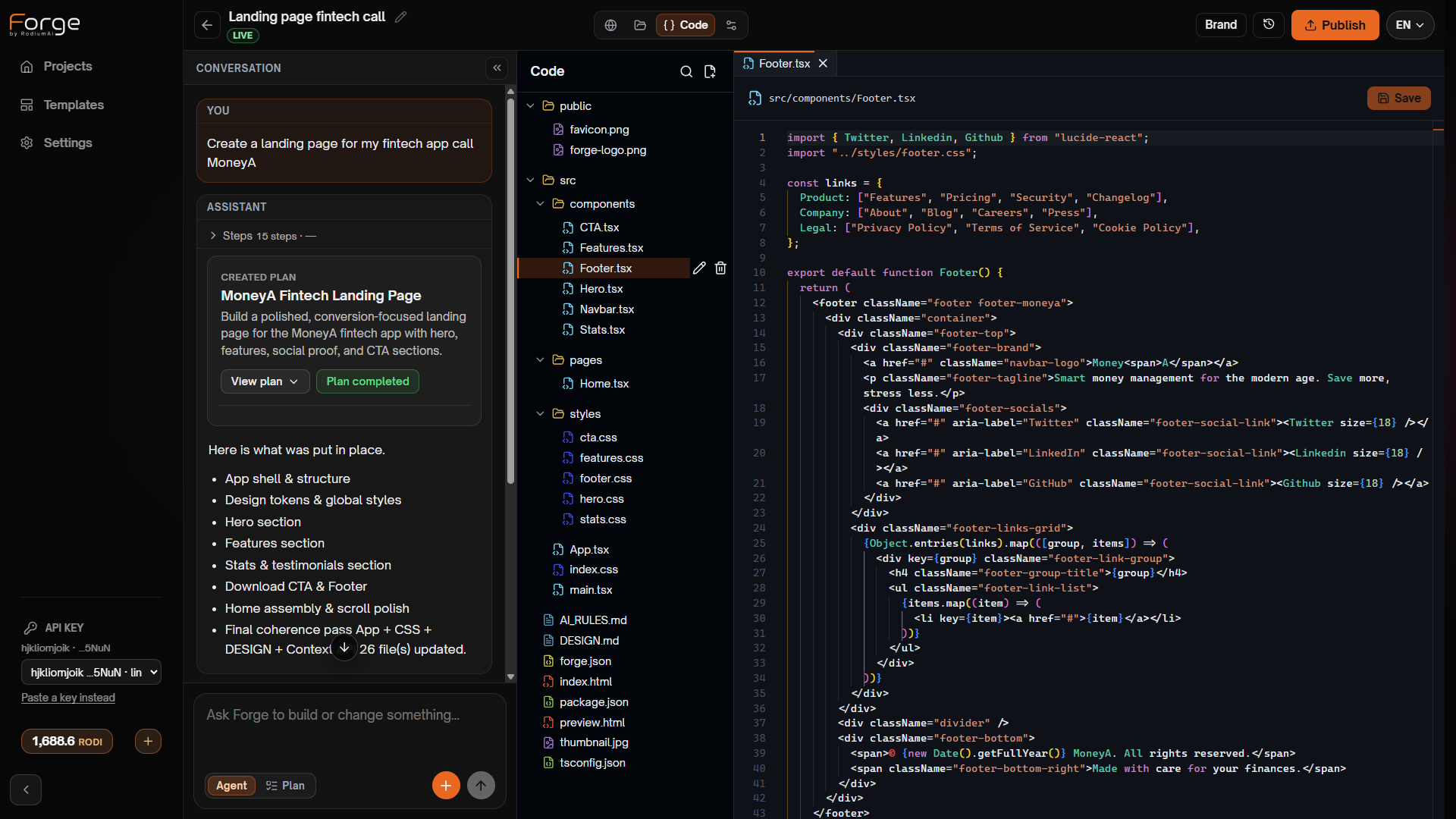This screenshot has height=819, width=1456.
Task: Close the Footer.tsx editor tab
Action: pyautogui.click(x=823, y=64)
